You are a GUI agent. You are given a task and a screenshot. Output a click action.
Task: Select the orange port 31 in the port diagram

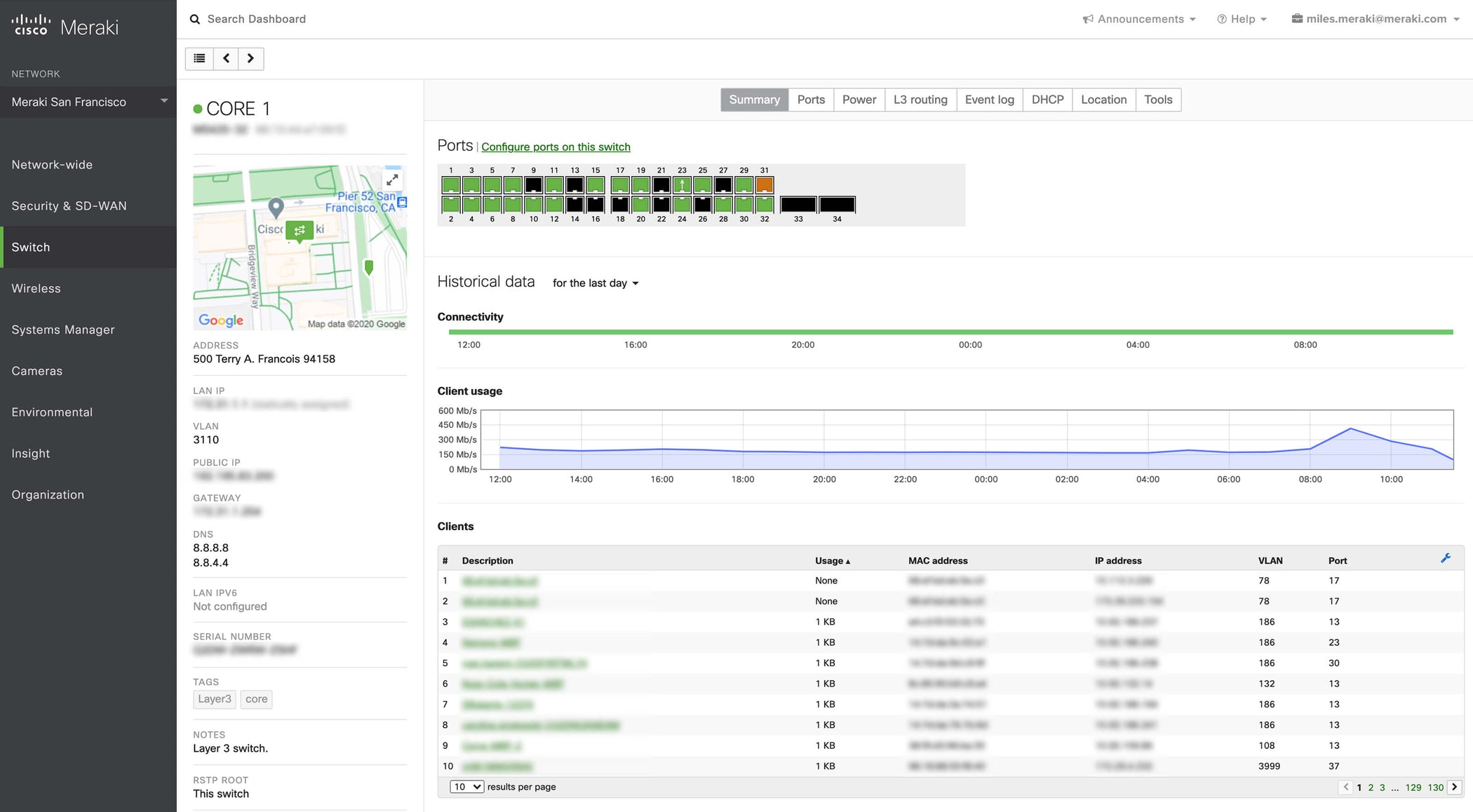[765, 184]
